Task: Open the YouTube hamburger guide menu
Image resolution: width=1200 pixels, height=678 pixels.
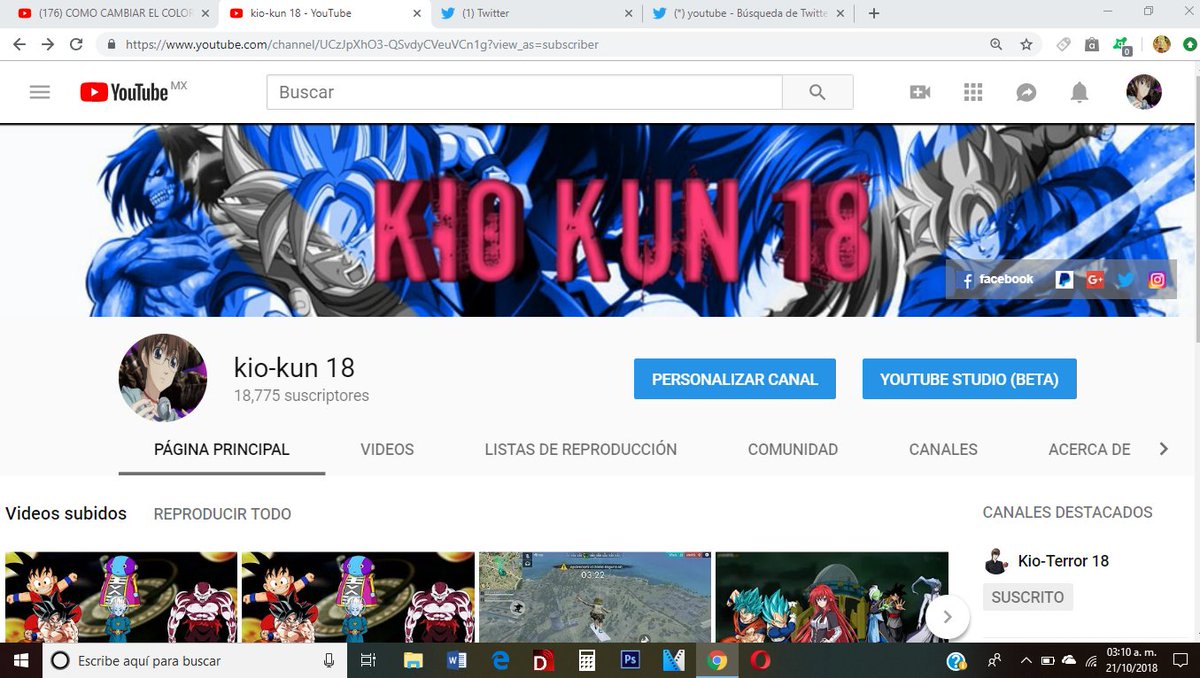Action: [x=40, y=92]
